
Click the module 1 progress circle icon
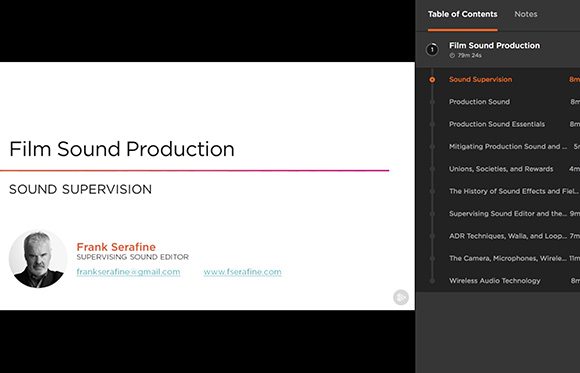[432, 50]
